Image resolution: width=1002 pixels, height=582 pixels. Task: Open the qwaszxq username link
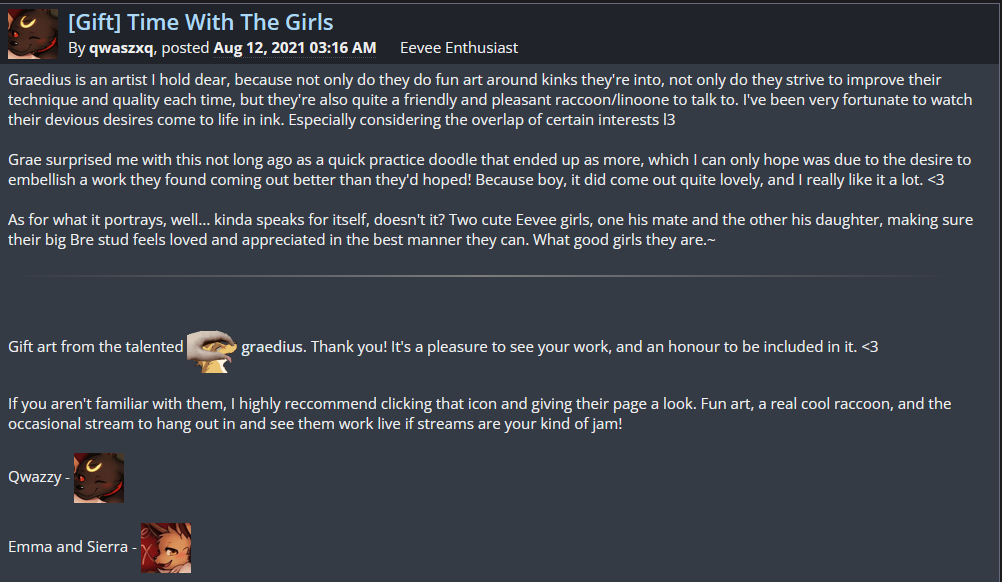(x=122, y=48)
